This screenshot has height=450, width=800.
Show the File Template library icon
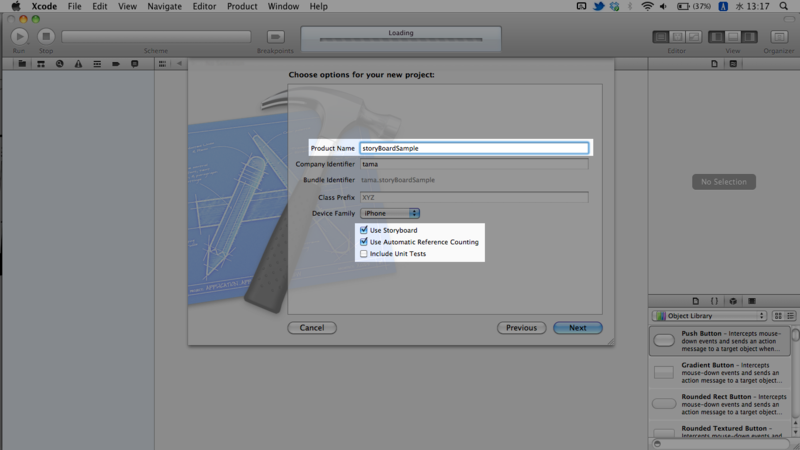pos(695,301)
